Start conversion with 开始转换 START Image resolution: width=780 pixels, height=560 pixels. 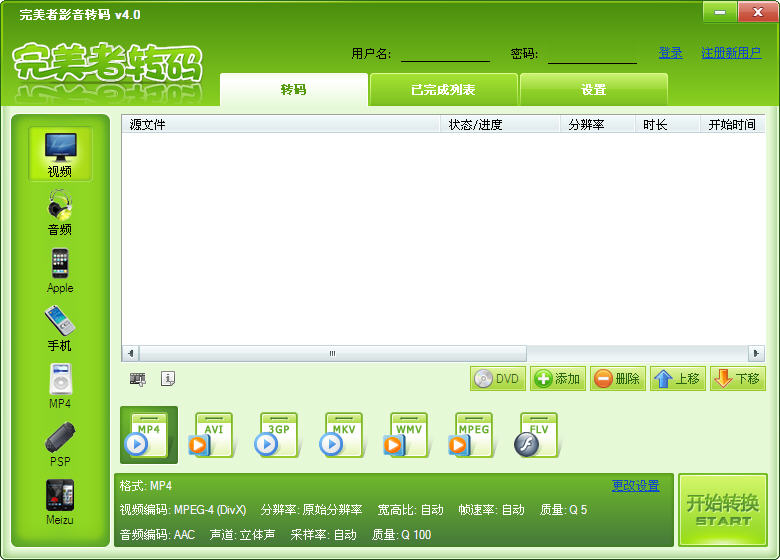pos(723,510)
